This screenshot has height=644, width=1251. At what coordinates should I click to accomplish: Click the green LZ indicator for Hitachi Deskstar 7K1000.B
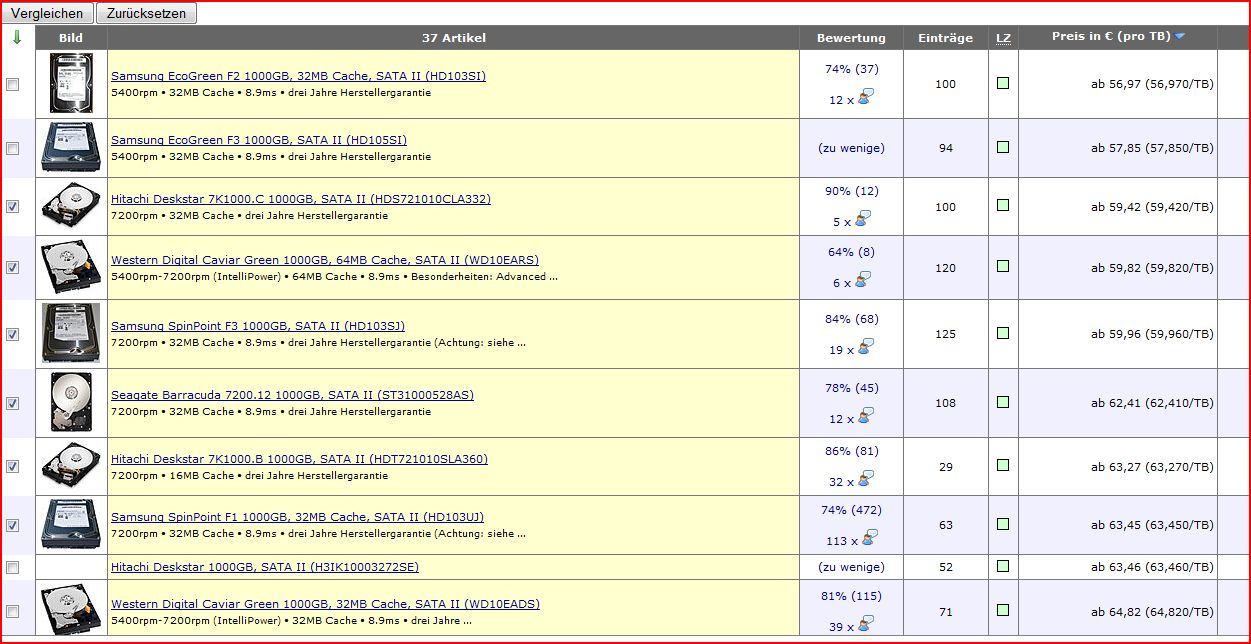[1003, 465]
